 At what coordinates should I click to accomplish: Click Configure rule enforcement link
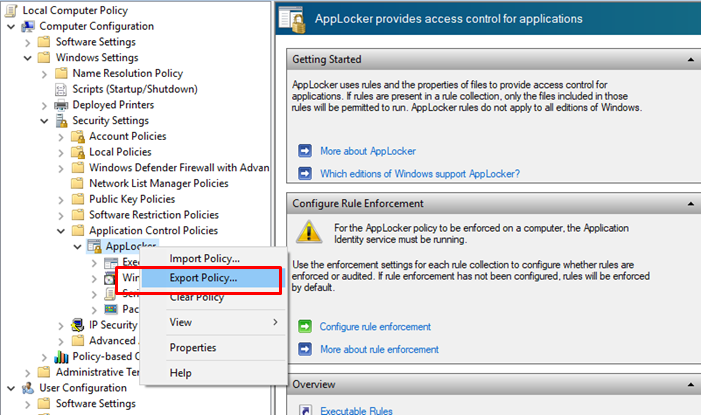tap(375, 327)
